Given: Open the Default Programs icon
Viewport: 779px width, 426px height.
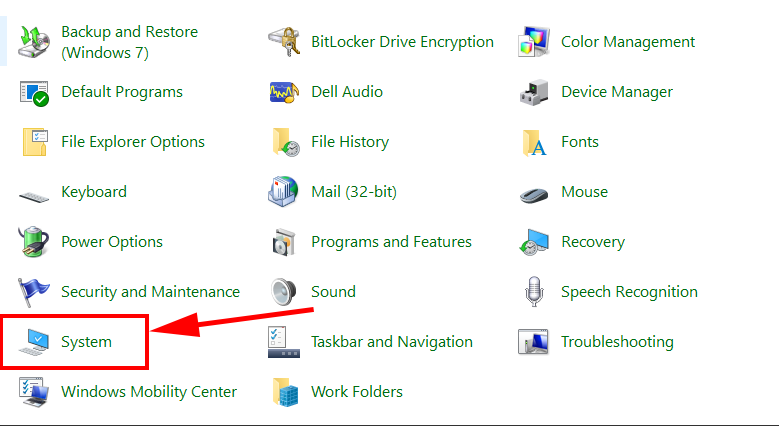Looking at the screenshot, I should [34, 92].
